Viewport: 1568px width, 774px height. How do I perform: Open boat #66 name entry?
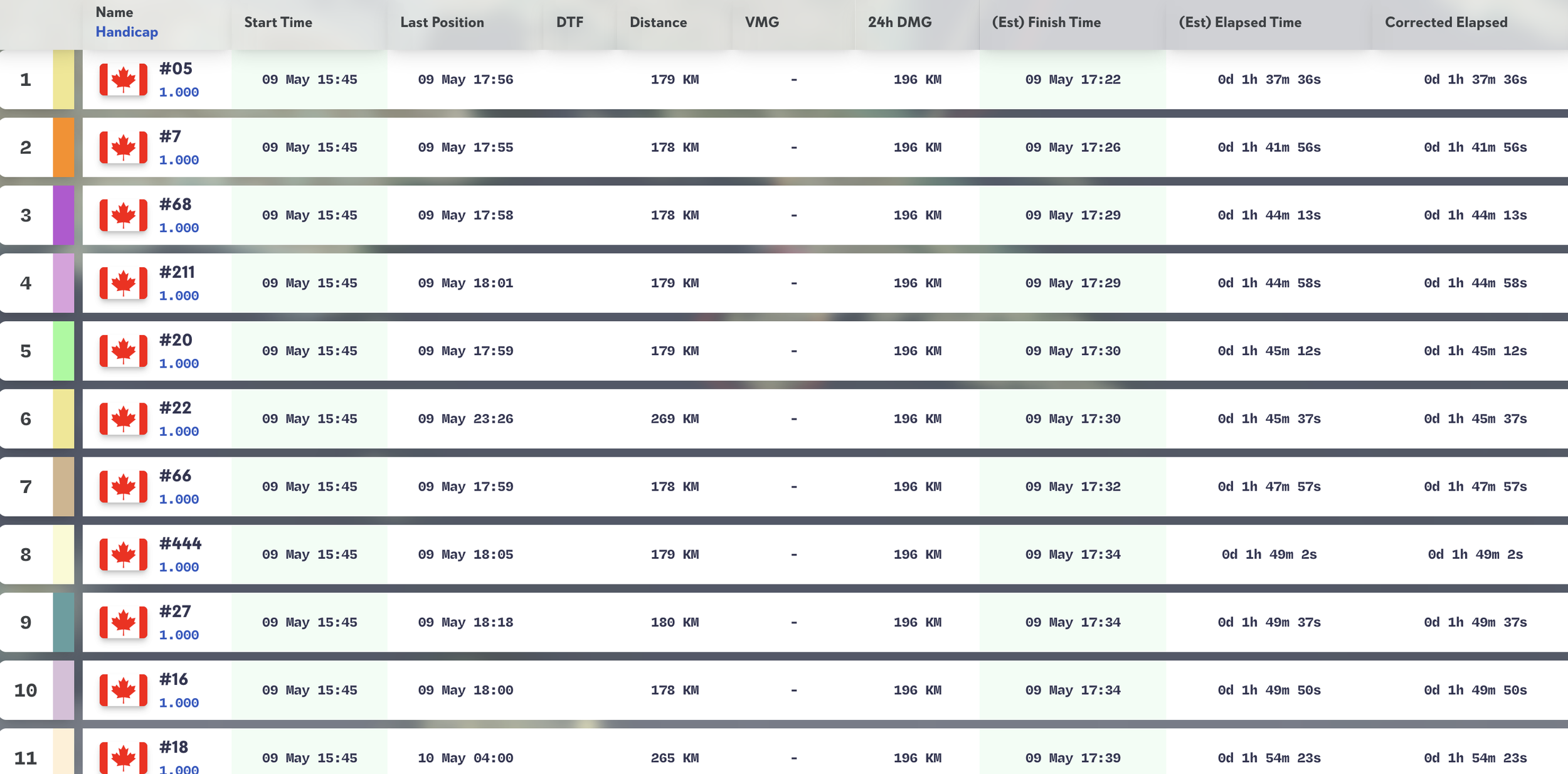[x=175, y=475]
